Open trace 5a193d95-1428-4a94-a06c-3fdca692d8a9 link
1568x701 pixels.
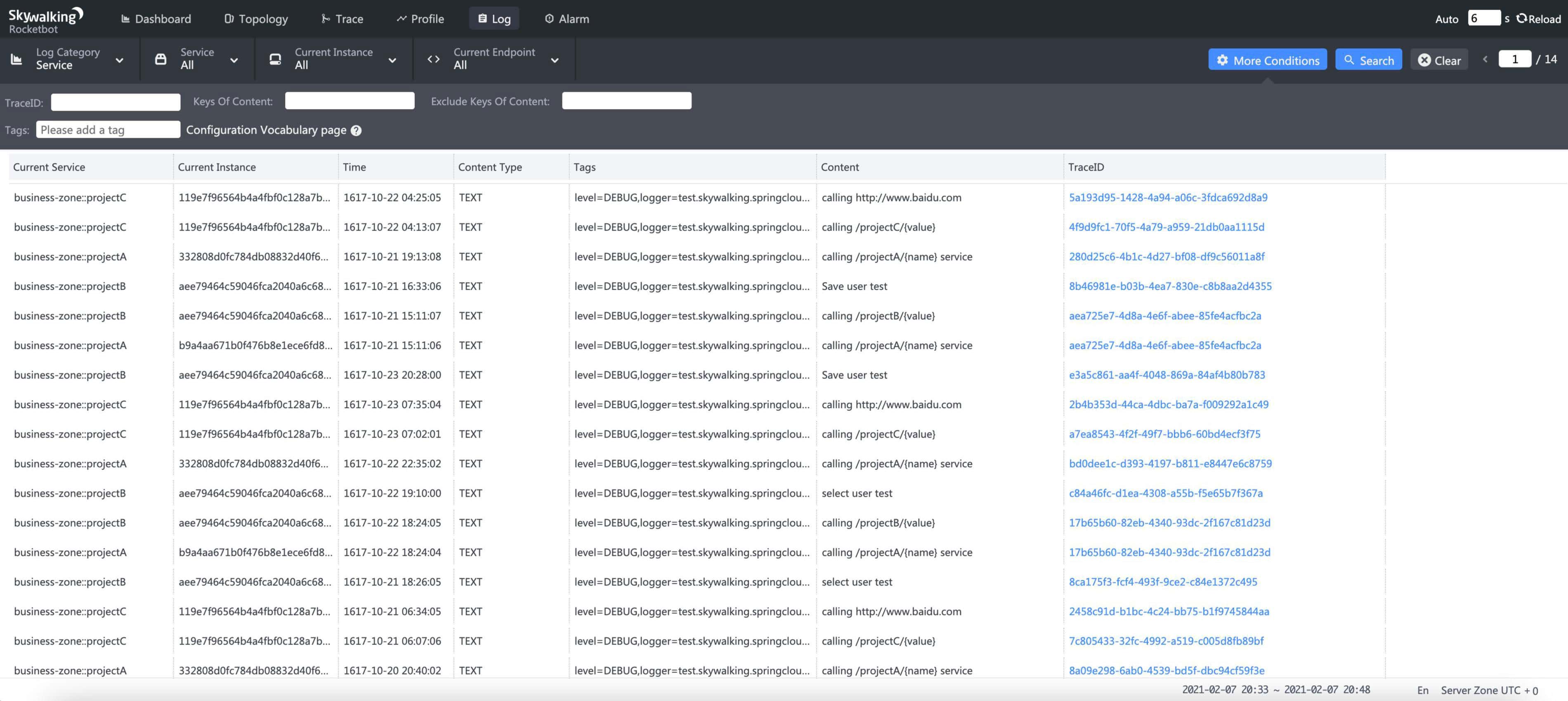(x=1168, y=198)
